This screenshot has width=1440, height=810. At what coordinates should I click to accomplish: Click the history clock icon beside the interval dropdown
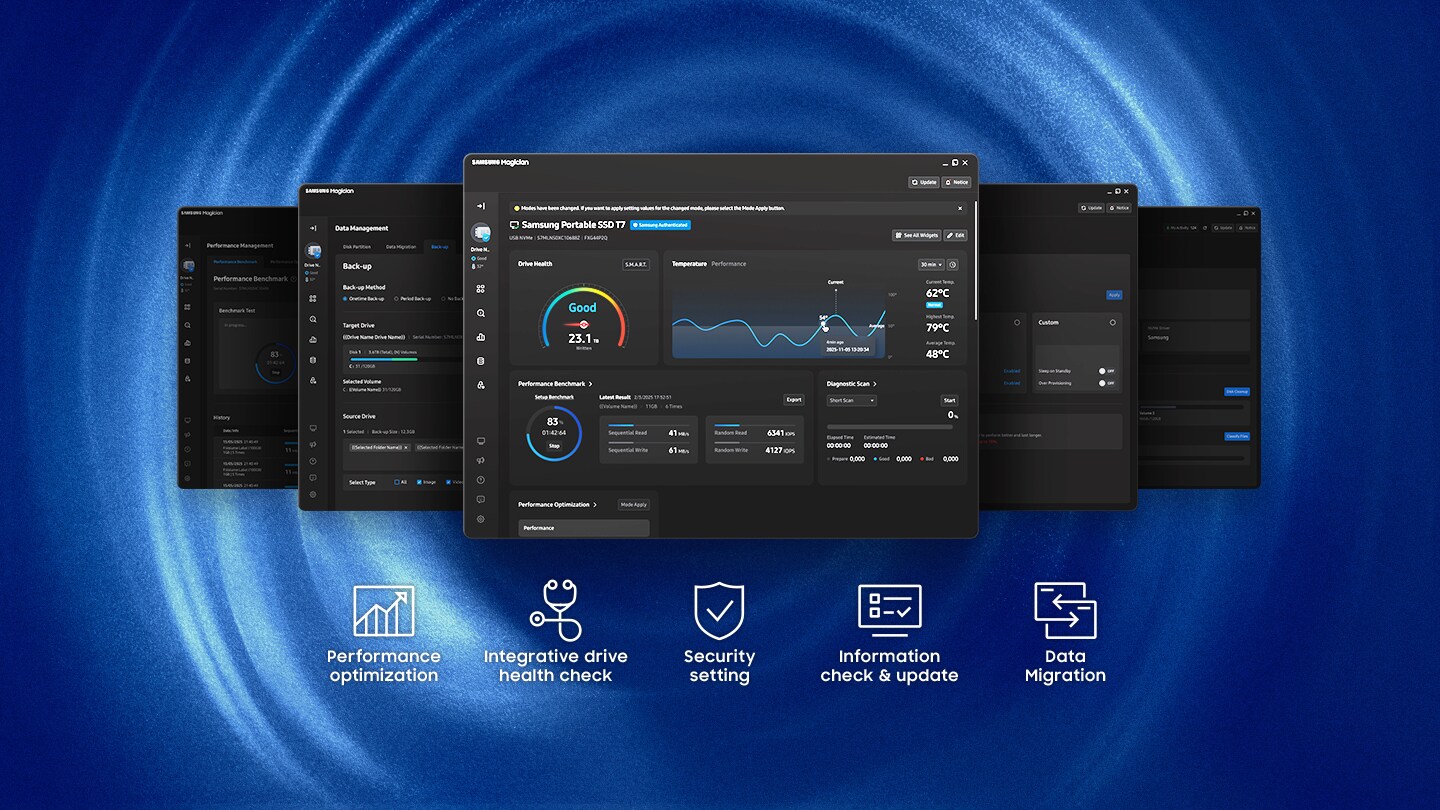click(x=951, y=265)
